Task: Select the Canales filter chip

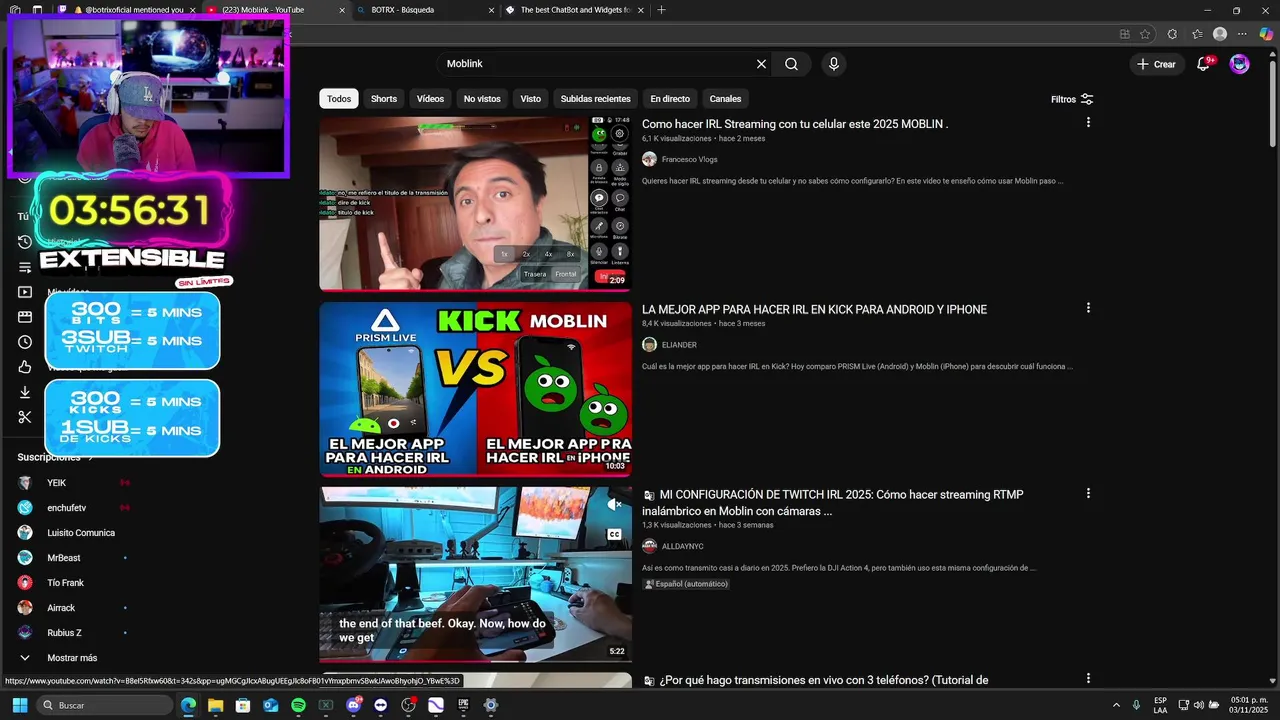Action: (725, 99)
